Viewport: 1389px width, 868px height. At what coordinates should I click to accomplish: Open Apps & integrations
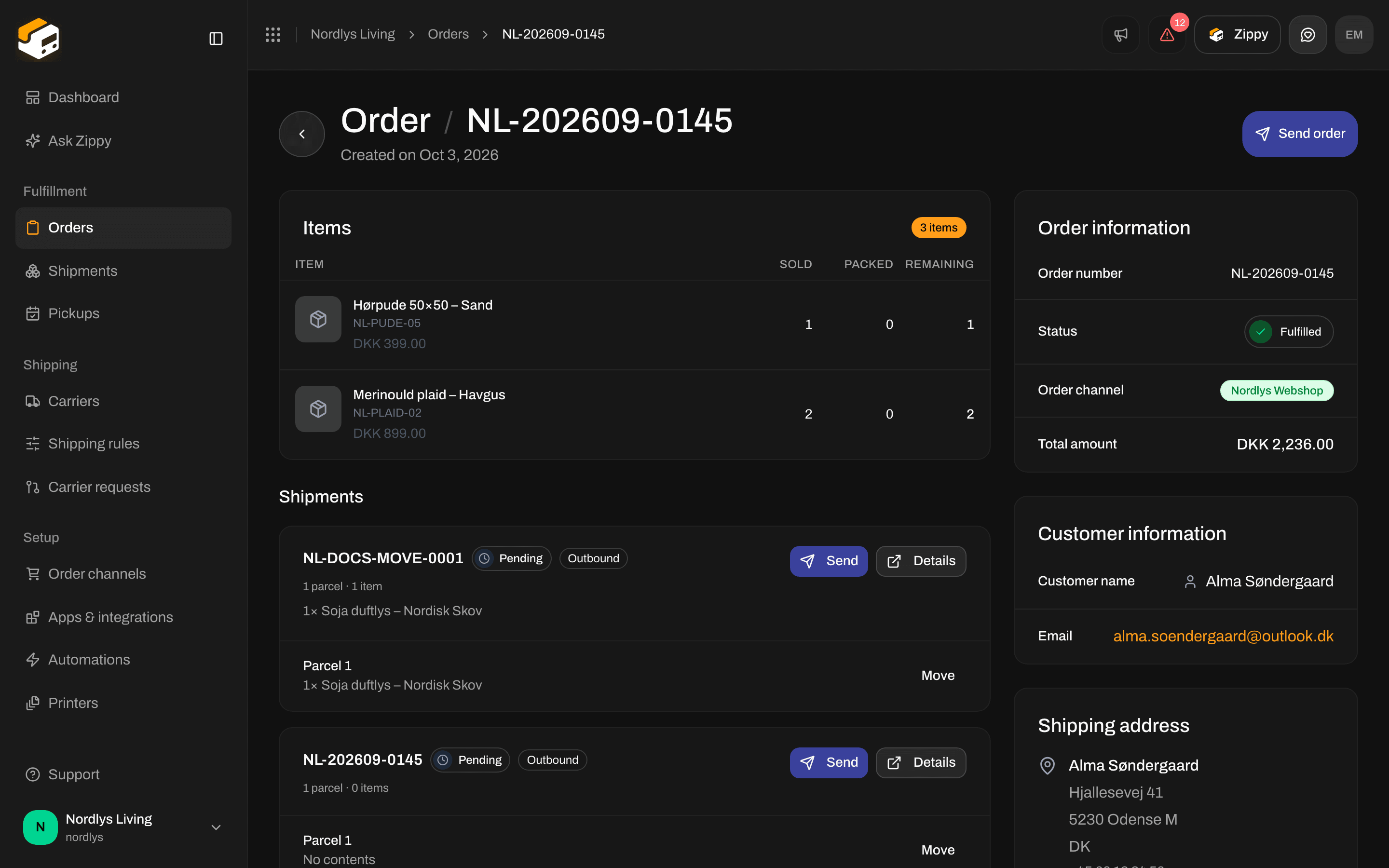(123, 617)
